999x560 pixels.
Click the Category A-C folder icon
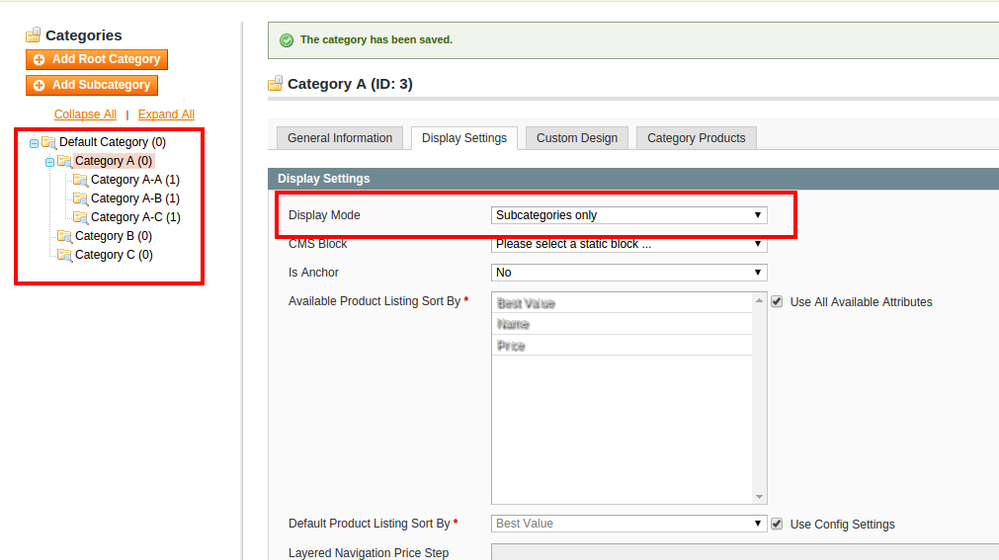click(80, 217)
